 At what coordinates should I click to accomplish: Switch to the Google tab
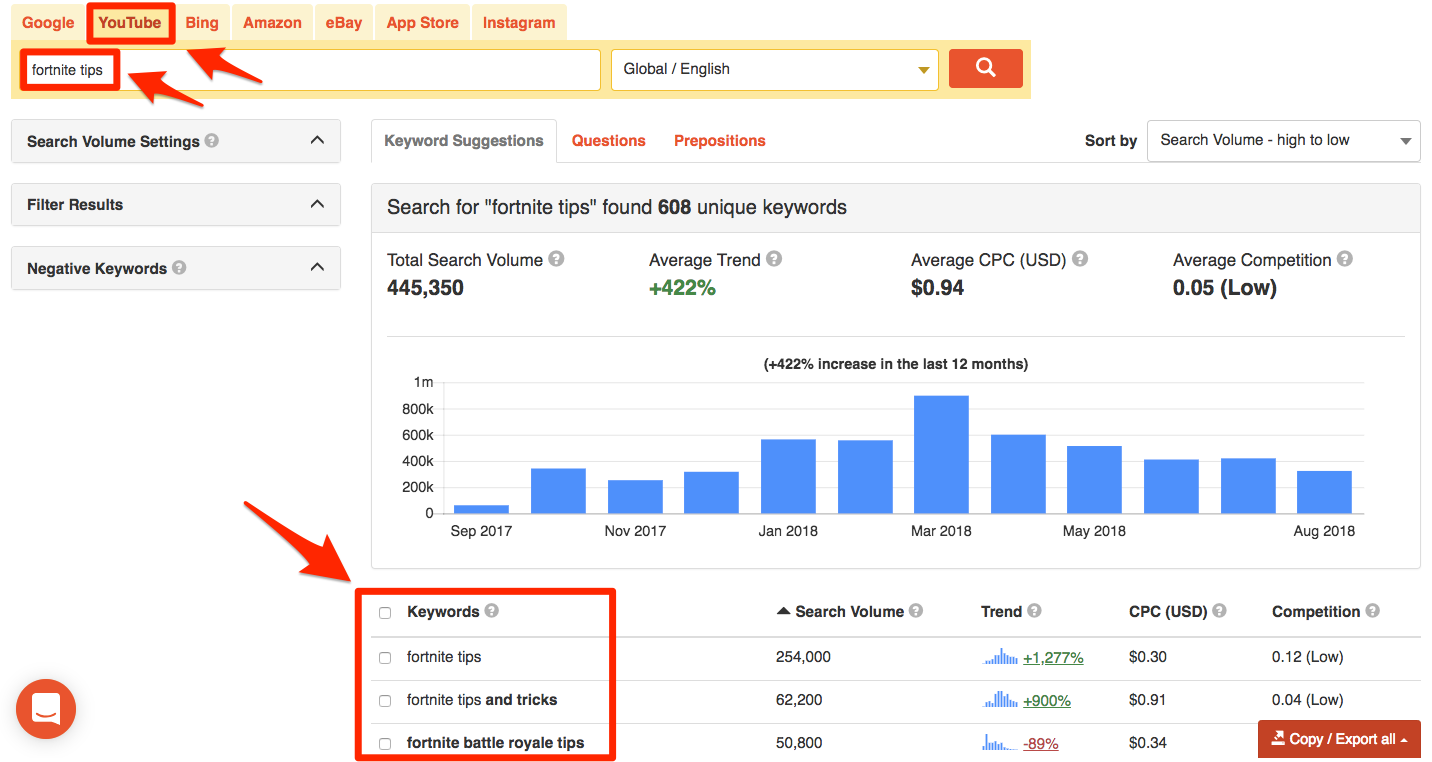[48, 22]
